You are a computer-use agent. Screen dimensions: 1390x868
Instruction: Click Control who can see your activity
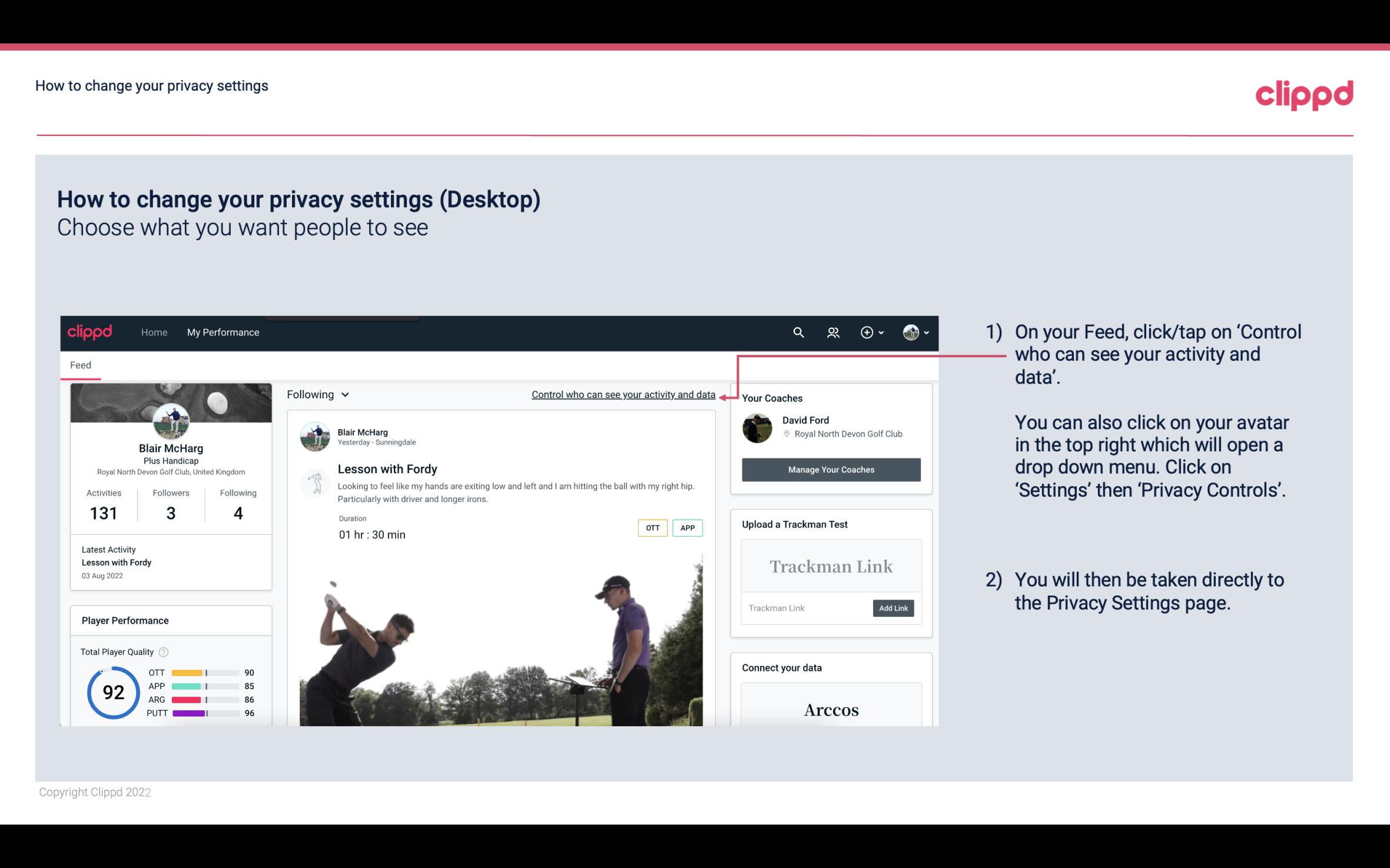(x=623, y=394)
